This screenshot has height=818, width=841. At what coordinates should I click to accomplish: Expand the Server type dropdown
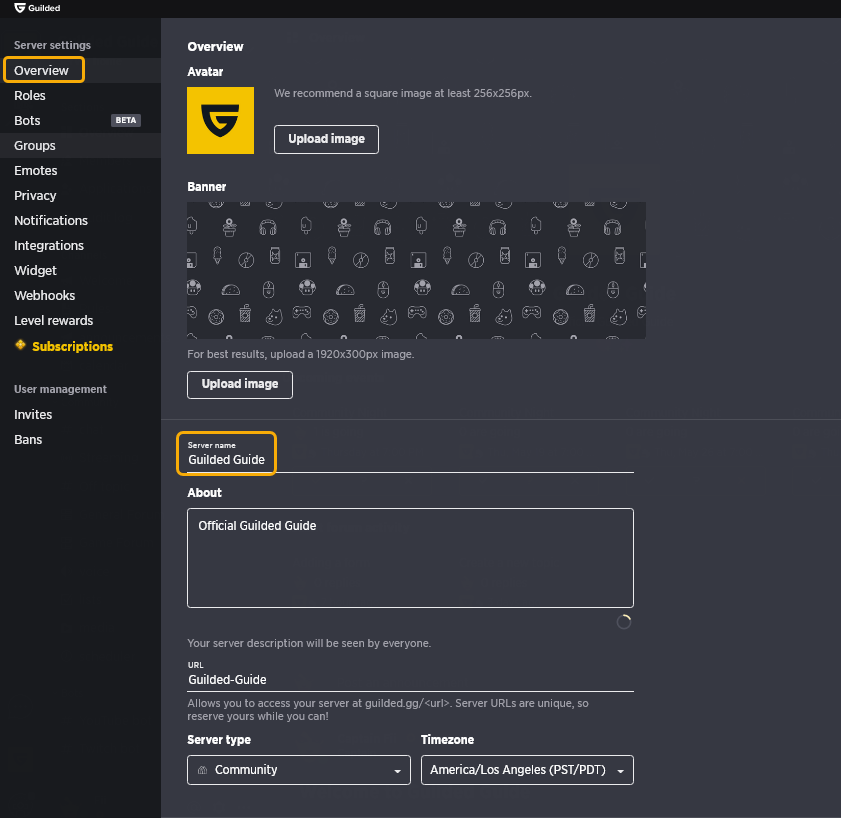coord(299,770)
